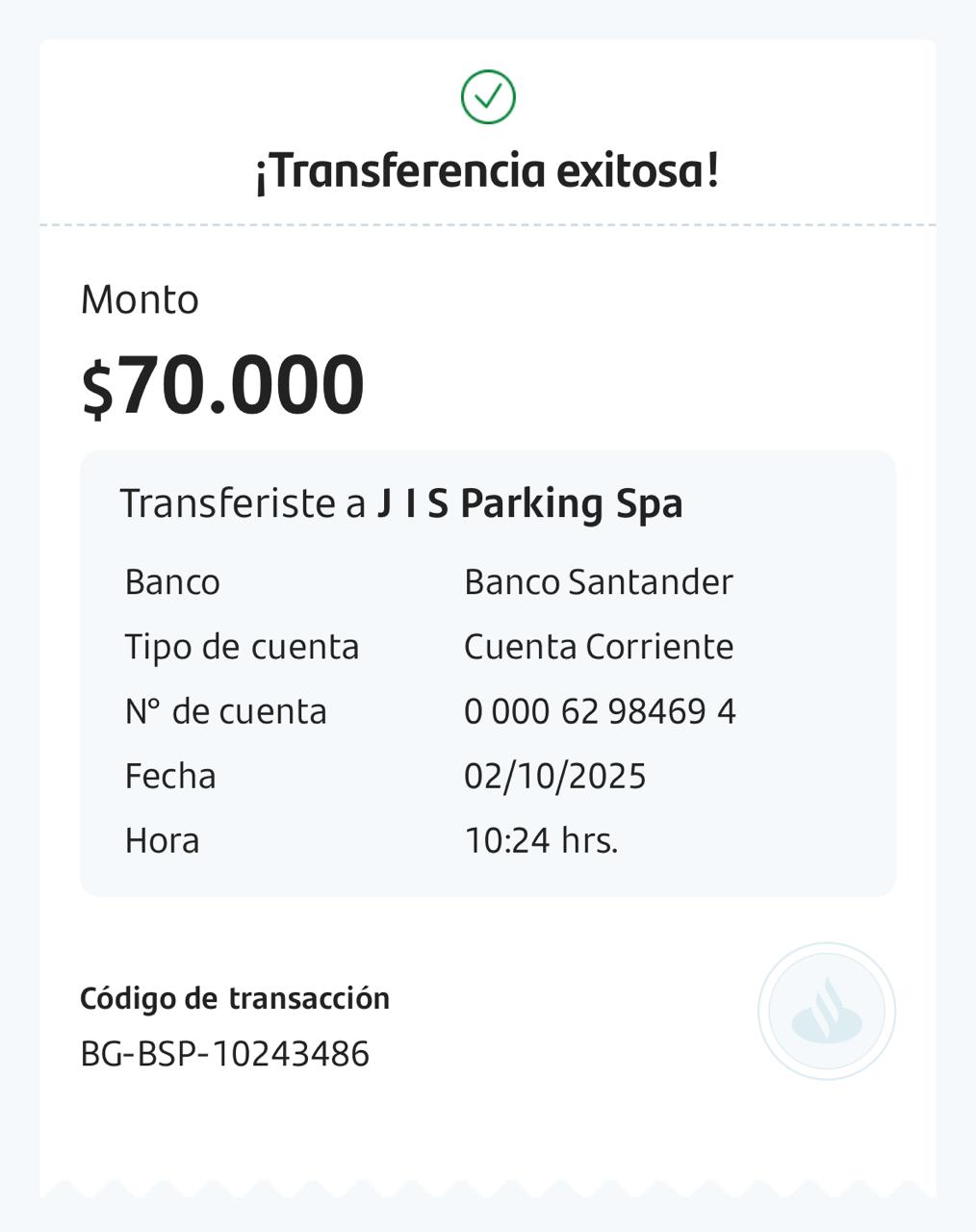Click the Santander flame logo stamp

tap(827, 1011)
